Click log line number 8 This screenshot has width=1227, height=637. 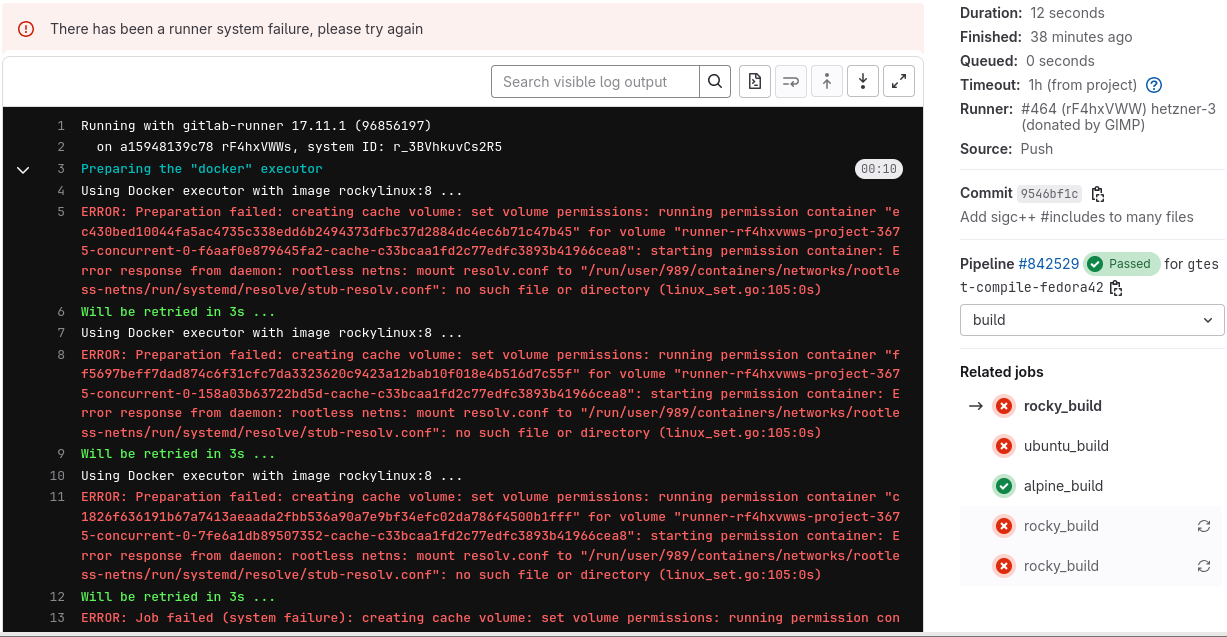(60, 355)
